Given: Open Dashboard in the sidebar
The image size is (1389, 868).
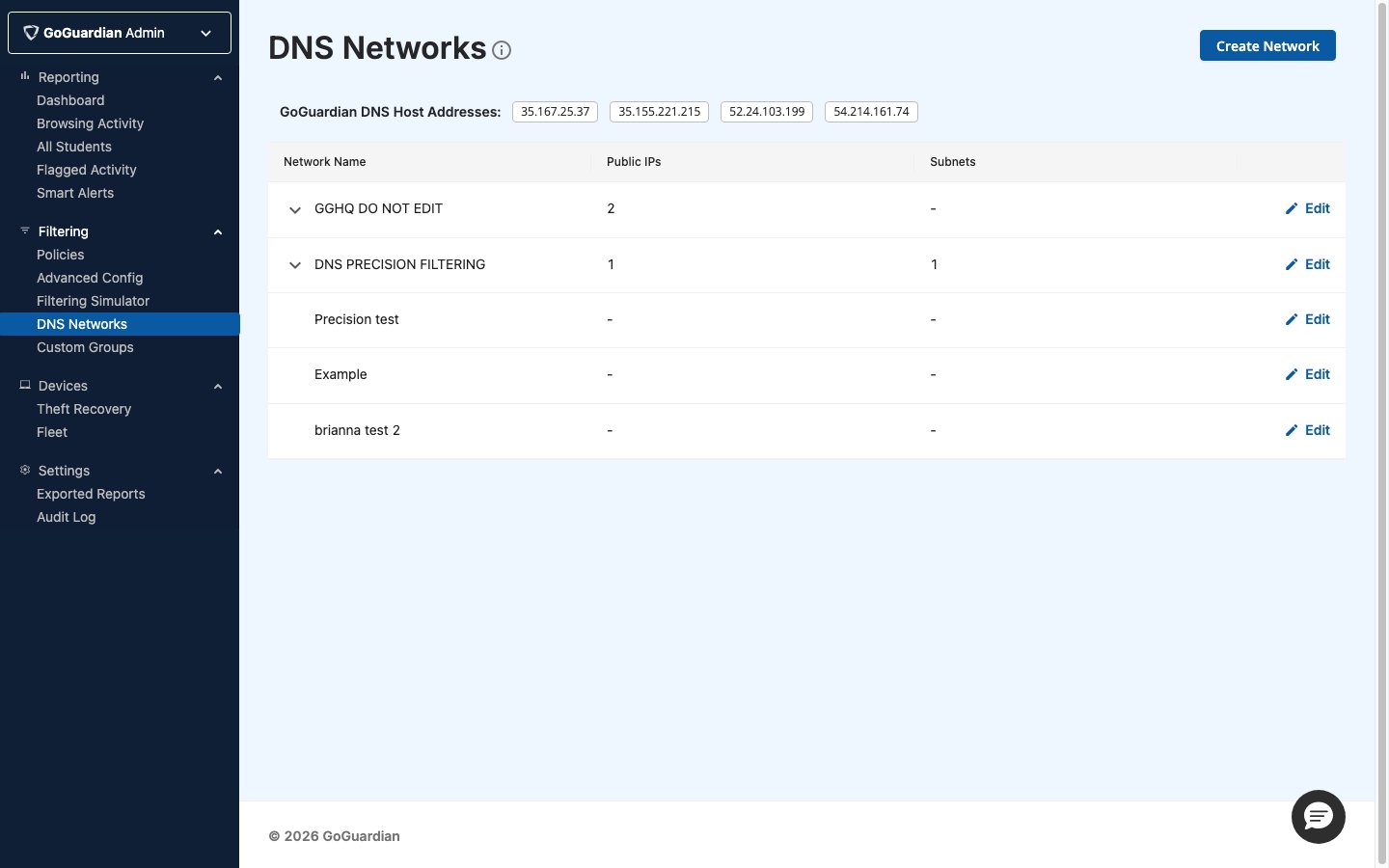Looking at the screenshot, I should pos(70,100).
